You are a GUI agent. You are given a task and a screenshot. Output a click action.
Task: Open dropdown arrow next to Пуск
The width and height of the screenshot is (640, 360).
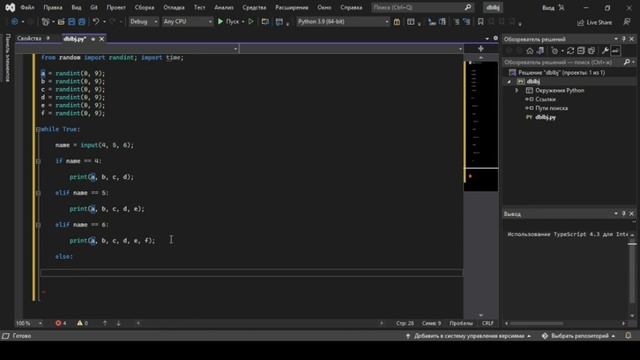click(243, 22)
